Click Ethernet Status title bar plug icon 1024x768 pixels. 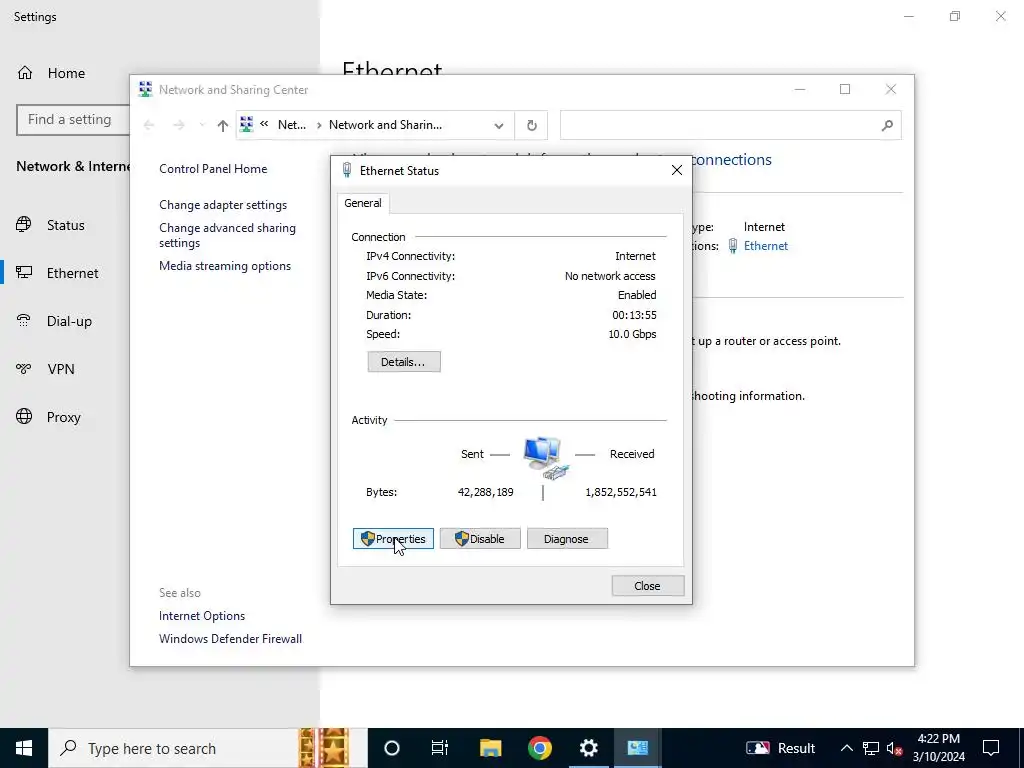pos(347,170)
